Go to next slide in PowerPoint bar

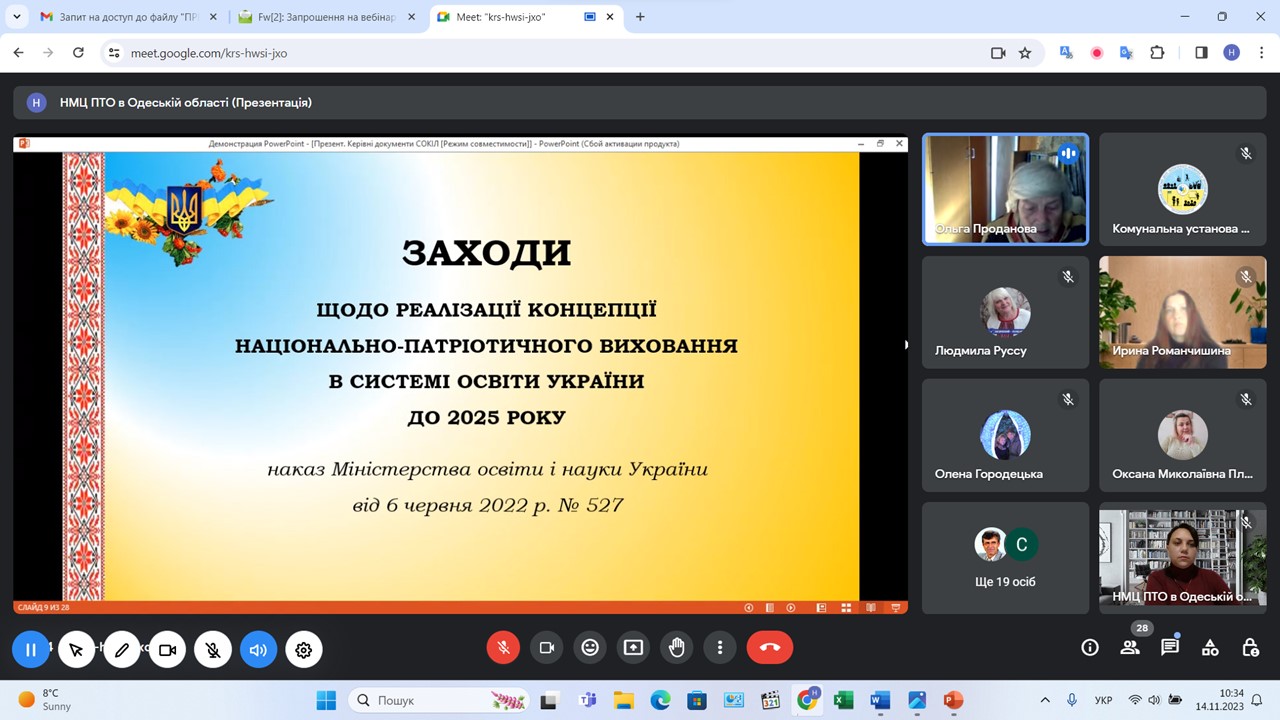point(791,607)
